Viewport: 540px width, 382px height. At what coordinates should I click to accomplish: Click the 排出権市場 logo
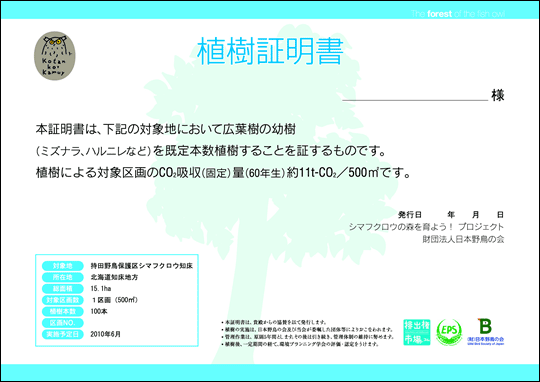click(x=417, y=332)
